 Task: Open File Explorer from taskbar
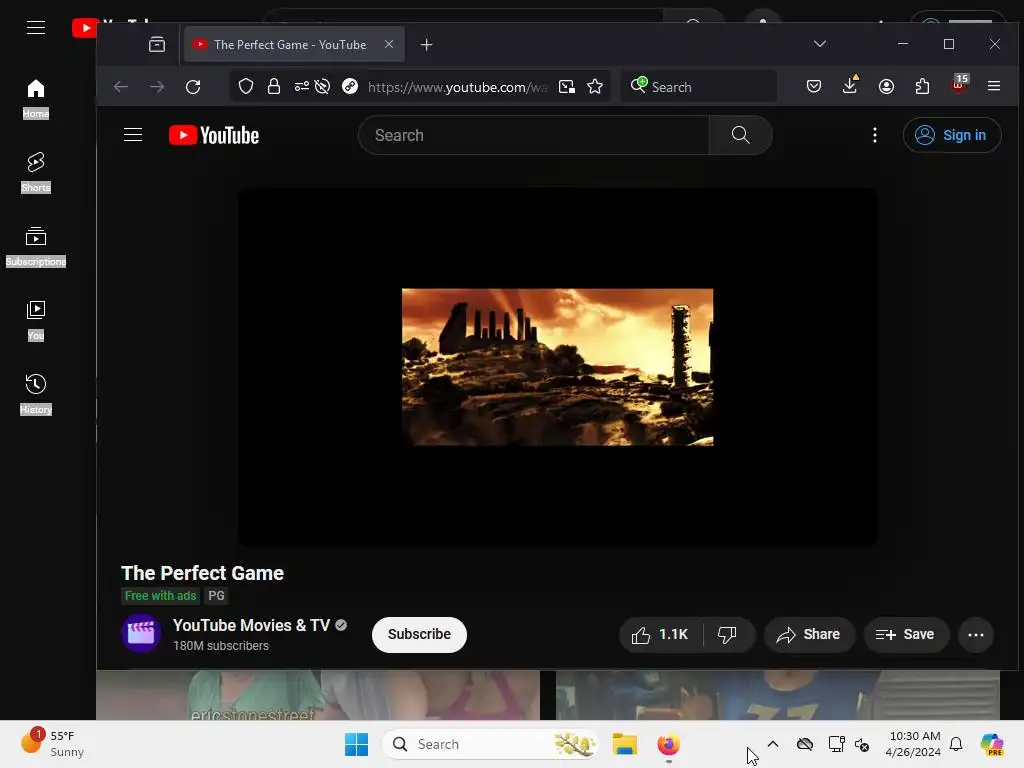pos(624,744)
